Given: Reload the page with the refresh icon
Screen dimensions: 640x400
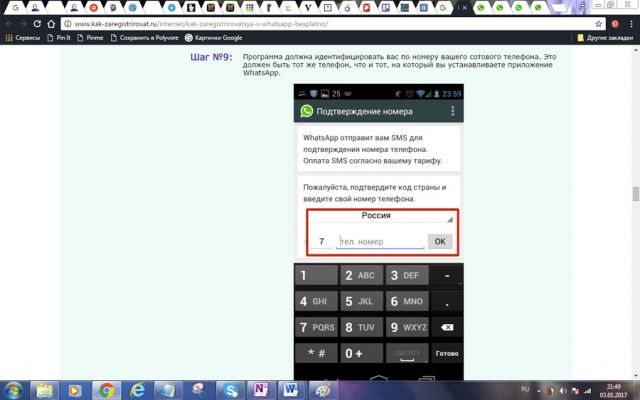Looking at the screenshot, I should click(x=37, y=24).
